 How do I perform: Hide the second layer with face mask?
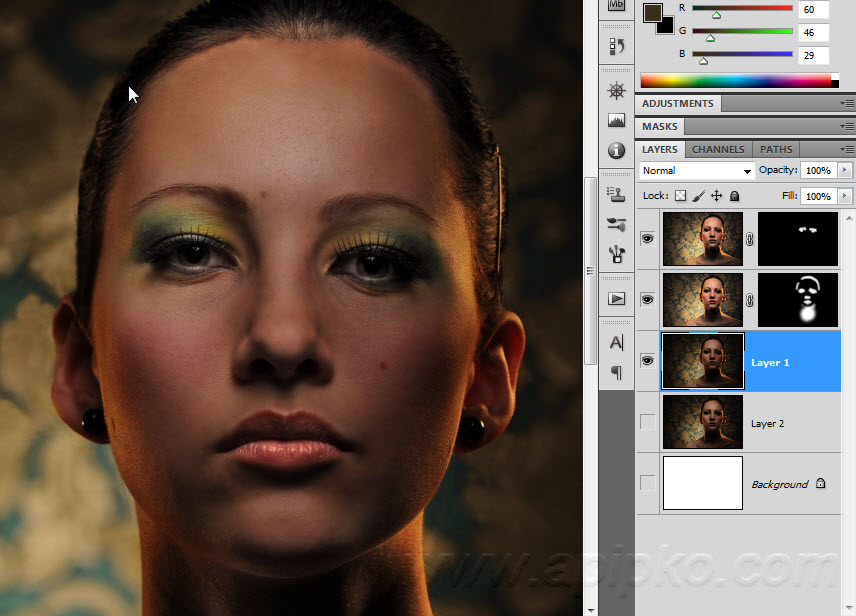point(647,300)
